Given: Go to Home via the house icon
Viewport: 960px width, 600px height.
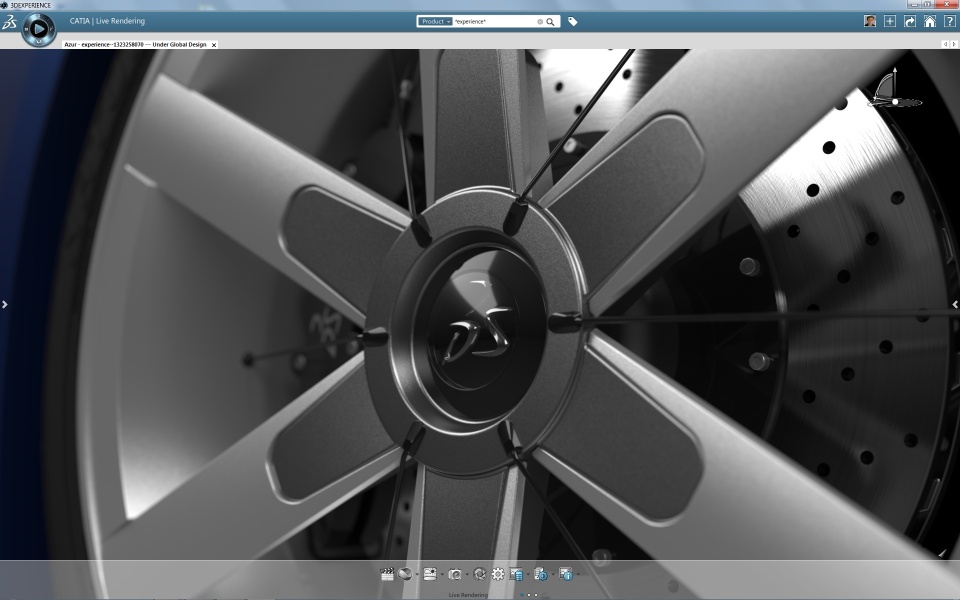Looking at the screenshot, I should point(929,21).
